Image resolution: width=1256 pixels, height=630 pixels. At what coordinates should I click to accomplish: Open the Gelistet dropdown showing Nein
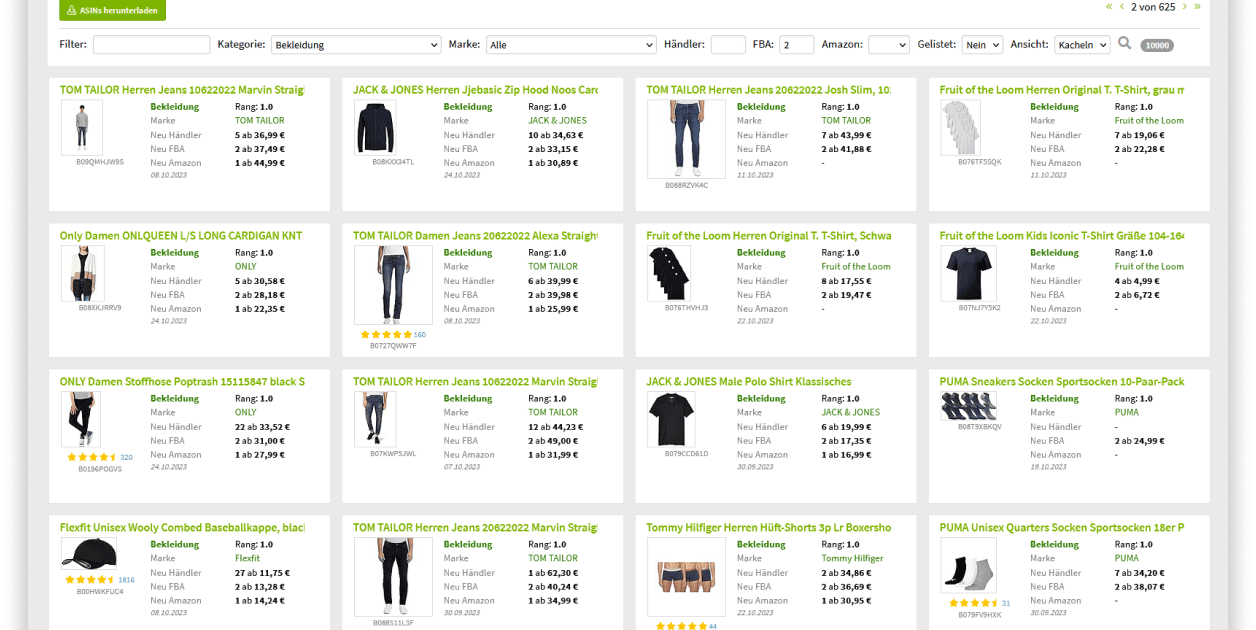[x=982, y=45]
